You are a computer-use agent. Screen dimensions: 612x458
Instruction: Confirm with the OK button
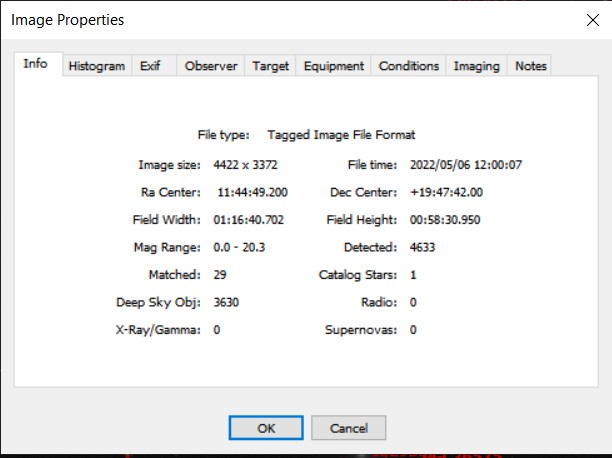tap(266, 428)
